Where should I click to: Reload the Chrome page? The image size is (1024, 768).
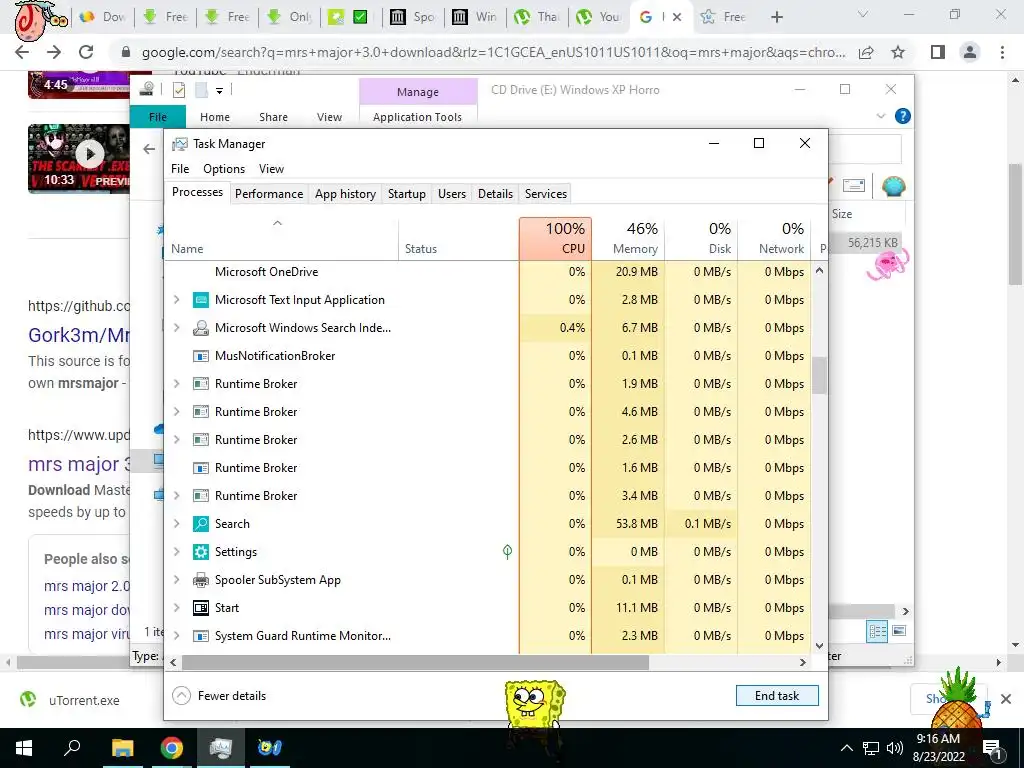[86, 52]
